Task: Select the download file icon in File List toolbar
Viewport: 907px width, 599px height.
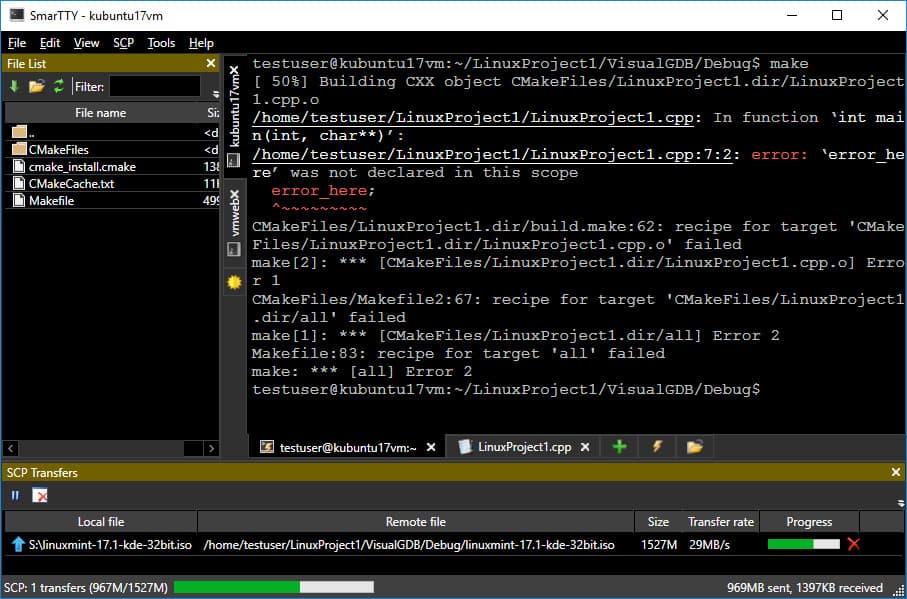Action: [x=15, y=86]
